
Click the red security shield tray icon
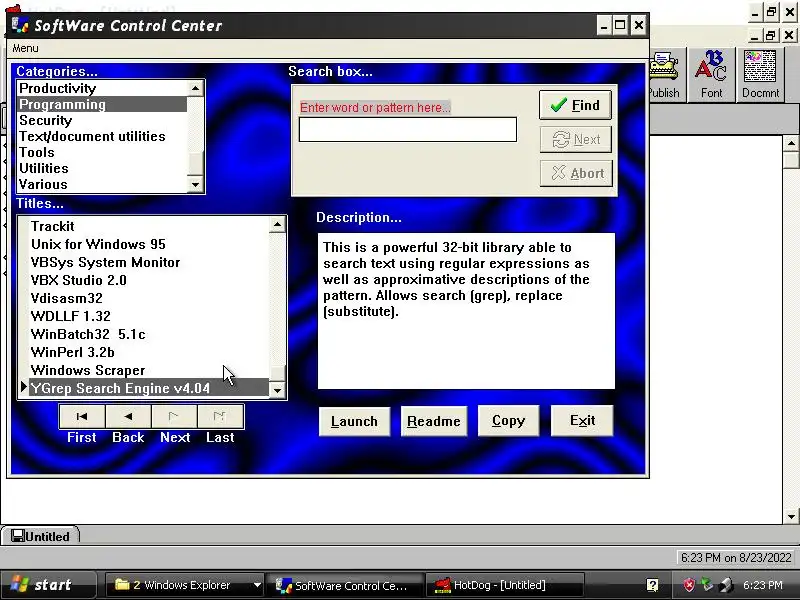[689, 585]
